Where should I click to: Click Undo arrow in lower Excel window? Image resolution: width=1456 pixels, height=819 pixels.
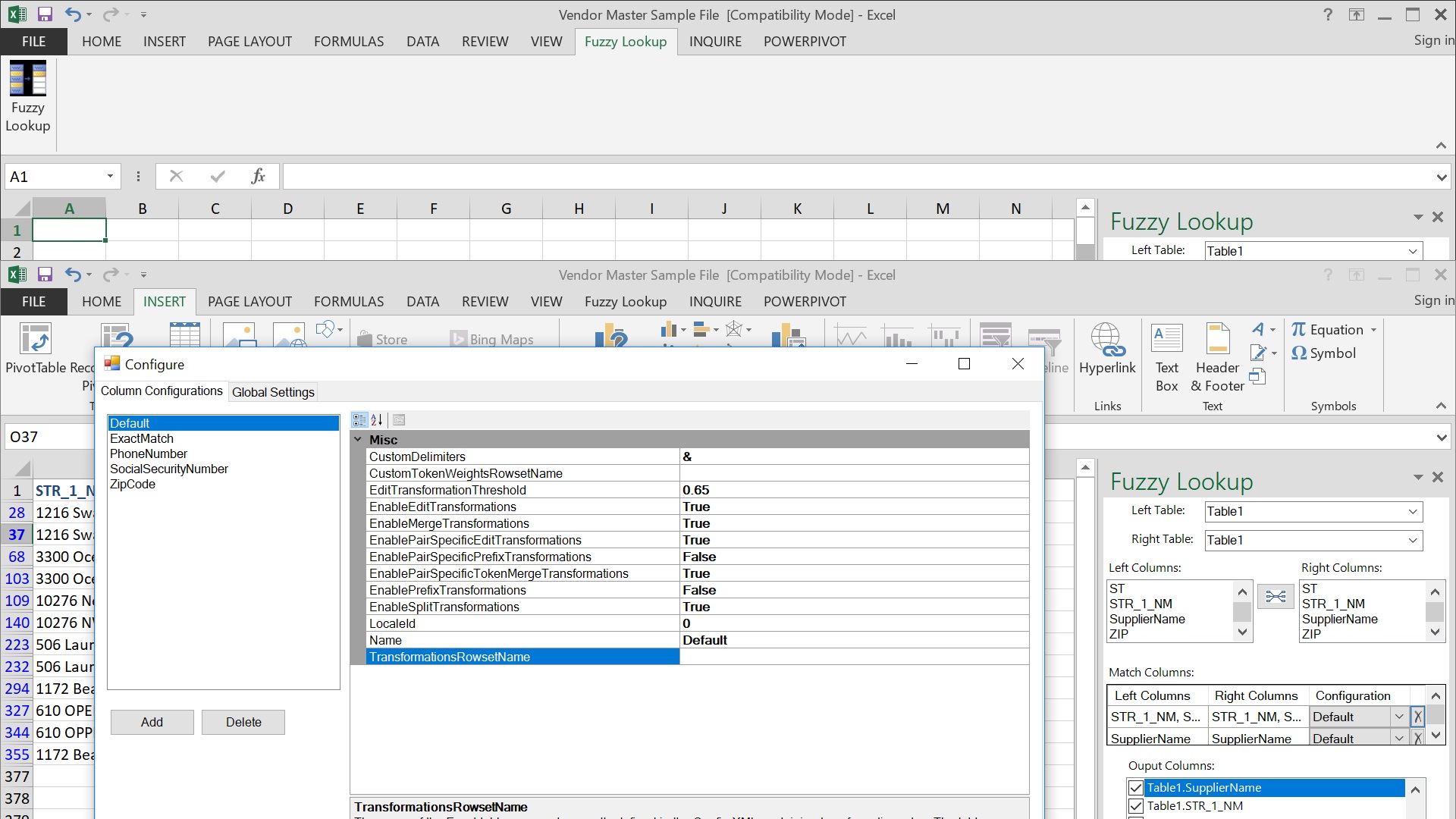coord(73,275)
